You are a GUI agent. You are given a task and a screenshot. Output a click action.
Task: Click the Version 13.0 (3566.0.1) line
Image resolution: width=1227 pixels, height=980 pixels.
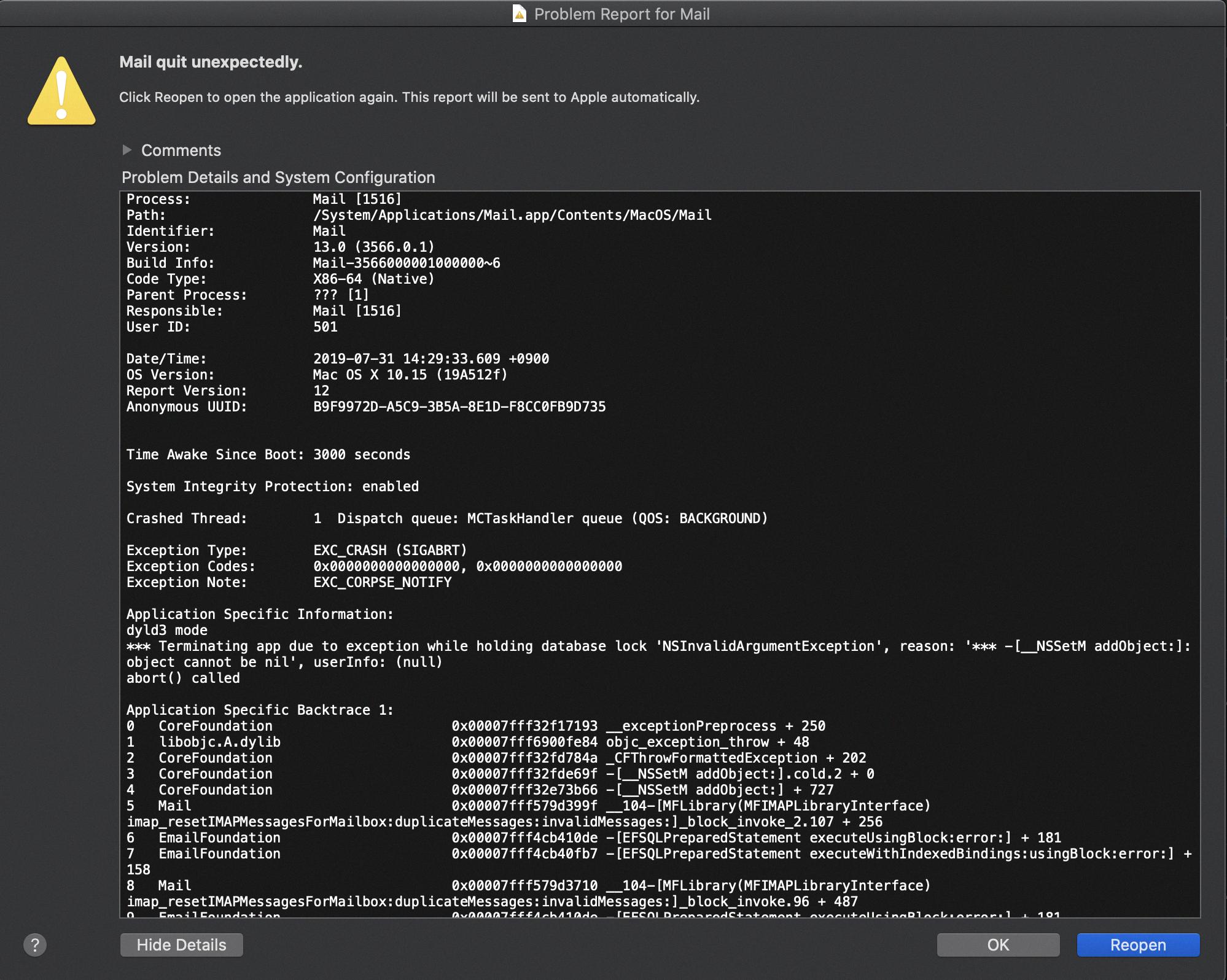[373, 247]
